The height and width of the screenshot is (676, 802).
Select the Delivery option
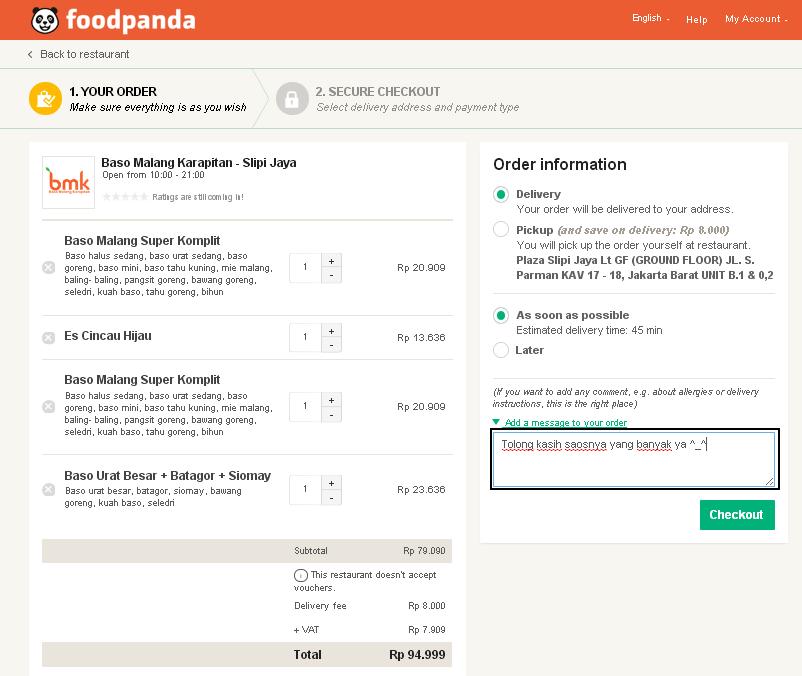point(501,194)
